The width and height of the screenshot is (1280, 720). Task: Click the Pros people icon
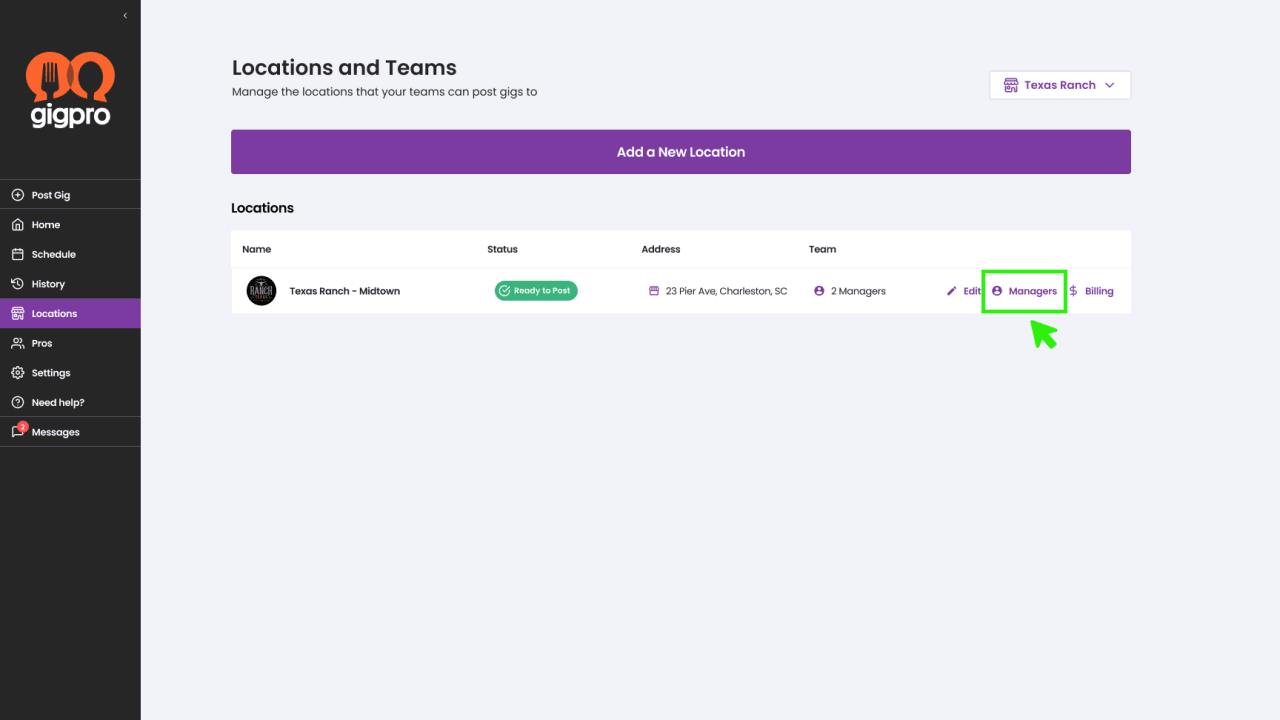click(x=18, y=343)
